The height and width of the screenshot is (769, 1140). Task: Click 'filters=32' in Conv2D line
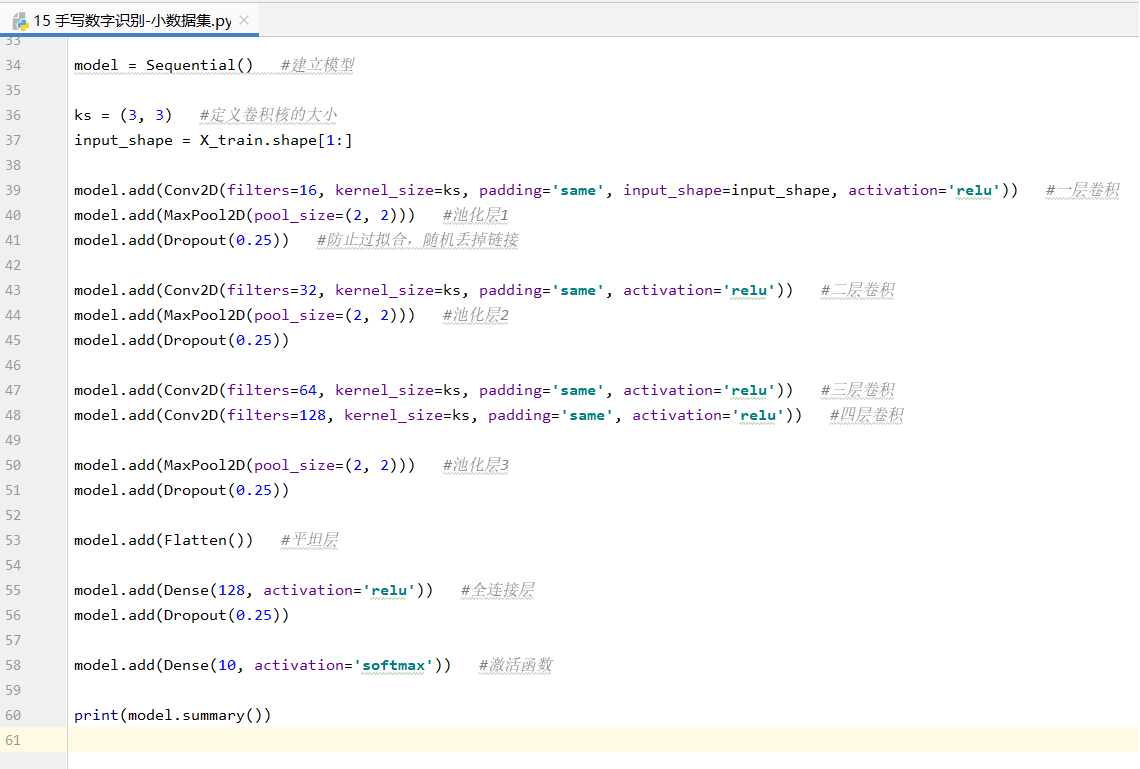click(272, 290)
